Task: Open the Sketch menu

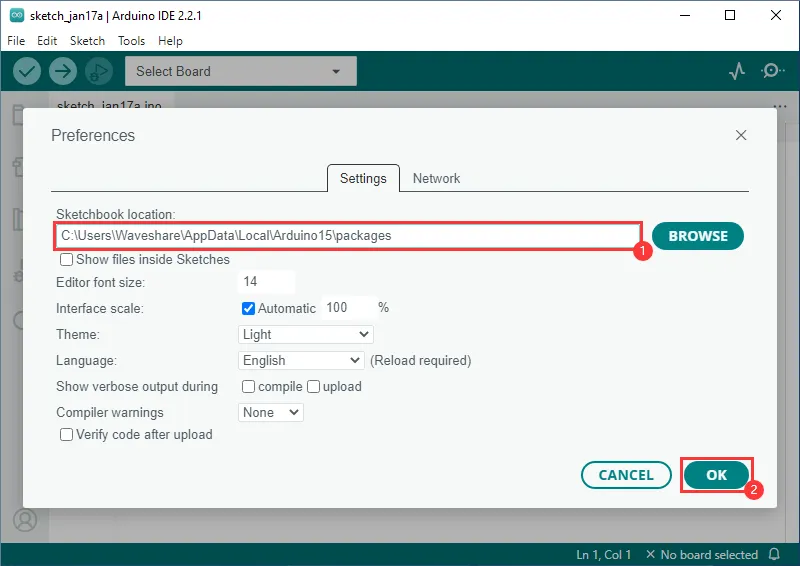Action: coord(87,41)
